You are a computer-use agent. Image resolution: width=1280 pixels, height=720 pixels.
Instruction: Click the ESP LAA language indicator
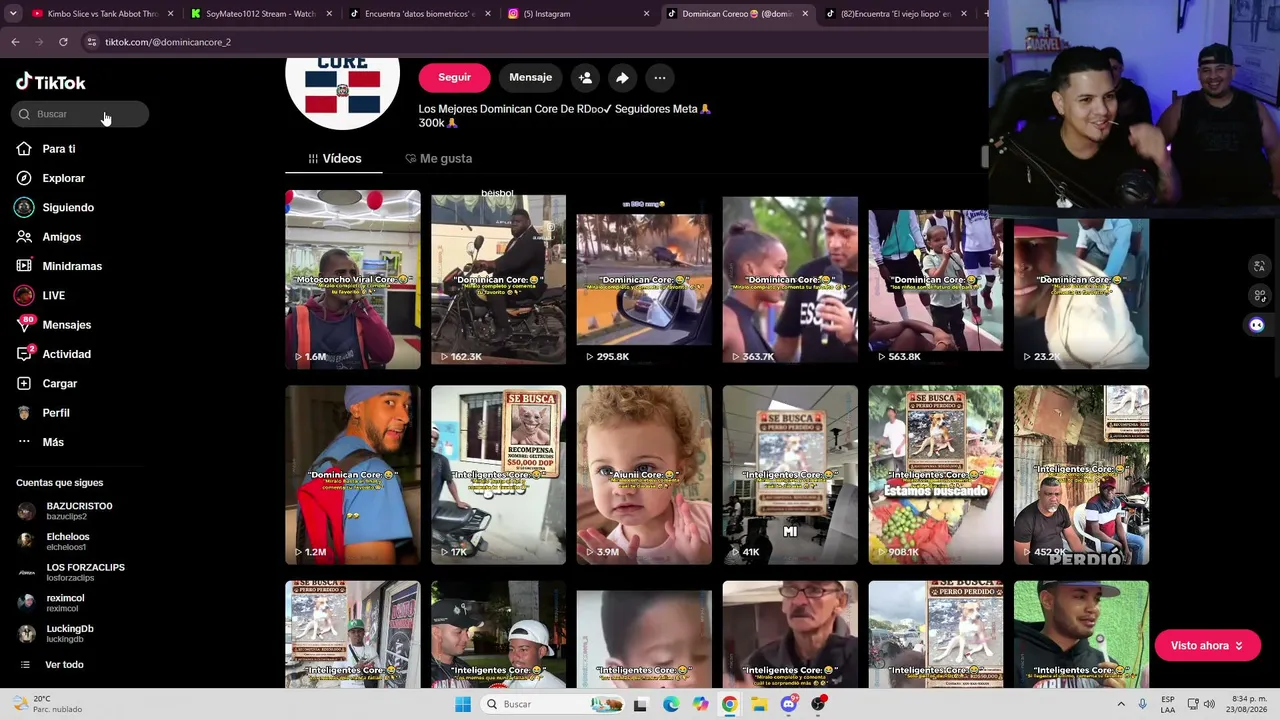tap(1168, 704)
